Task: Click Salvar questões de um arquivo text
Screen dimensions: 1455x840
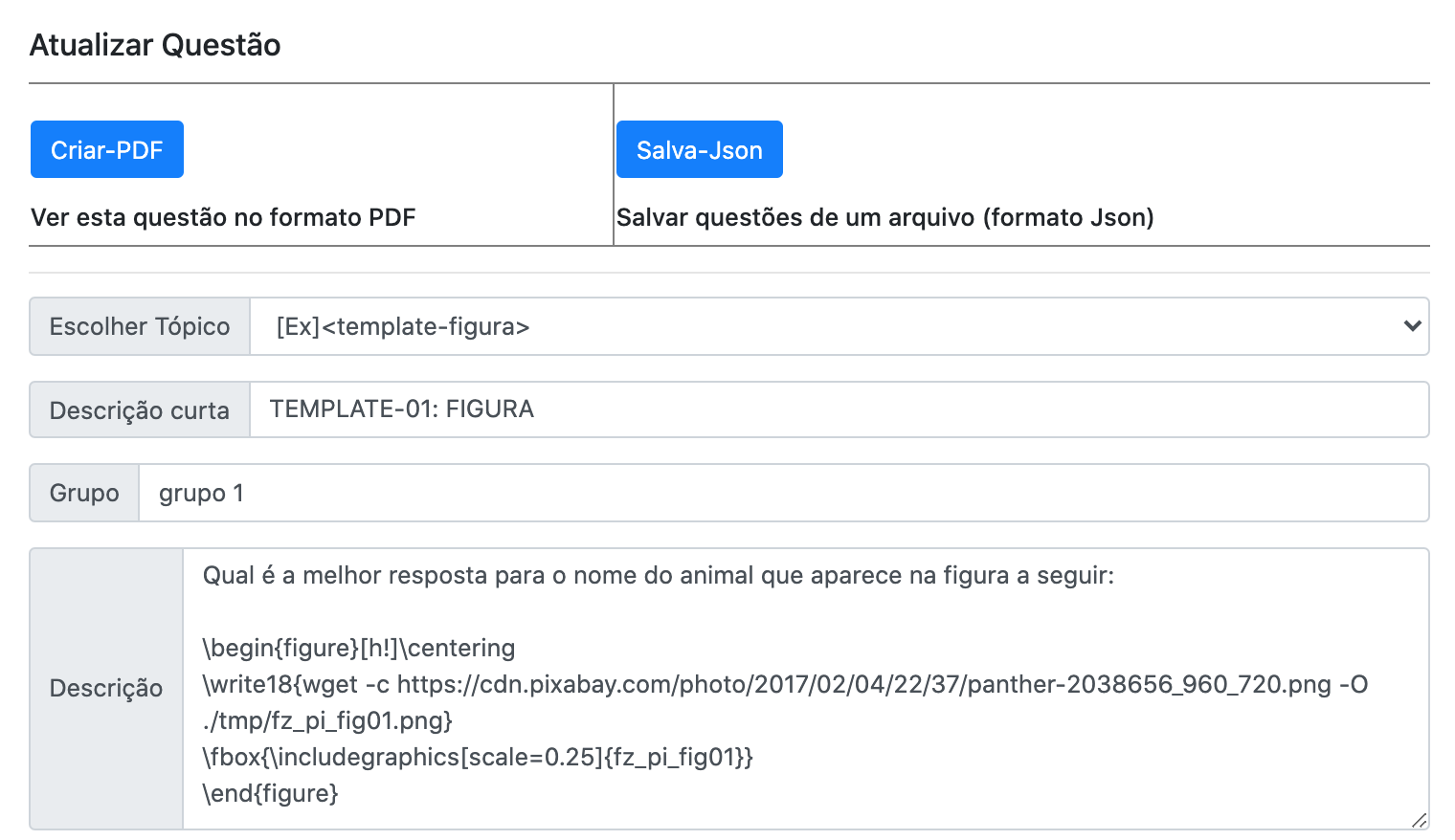Action: pyautogui.click(x=884, y=217)
